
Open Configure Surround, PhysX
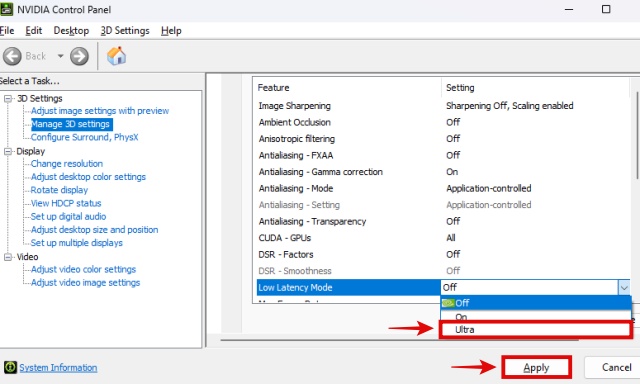click(x=84, y=137)
